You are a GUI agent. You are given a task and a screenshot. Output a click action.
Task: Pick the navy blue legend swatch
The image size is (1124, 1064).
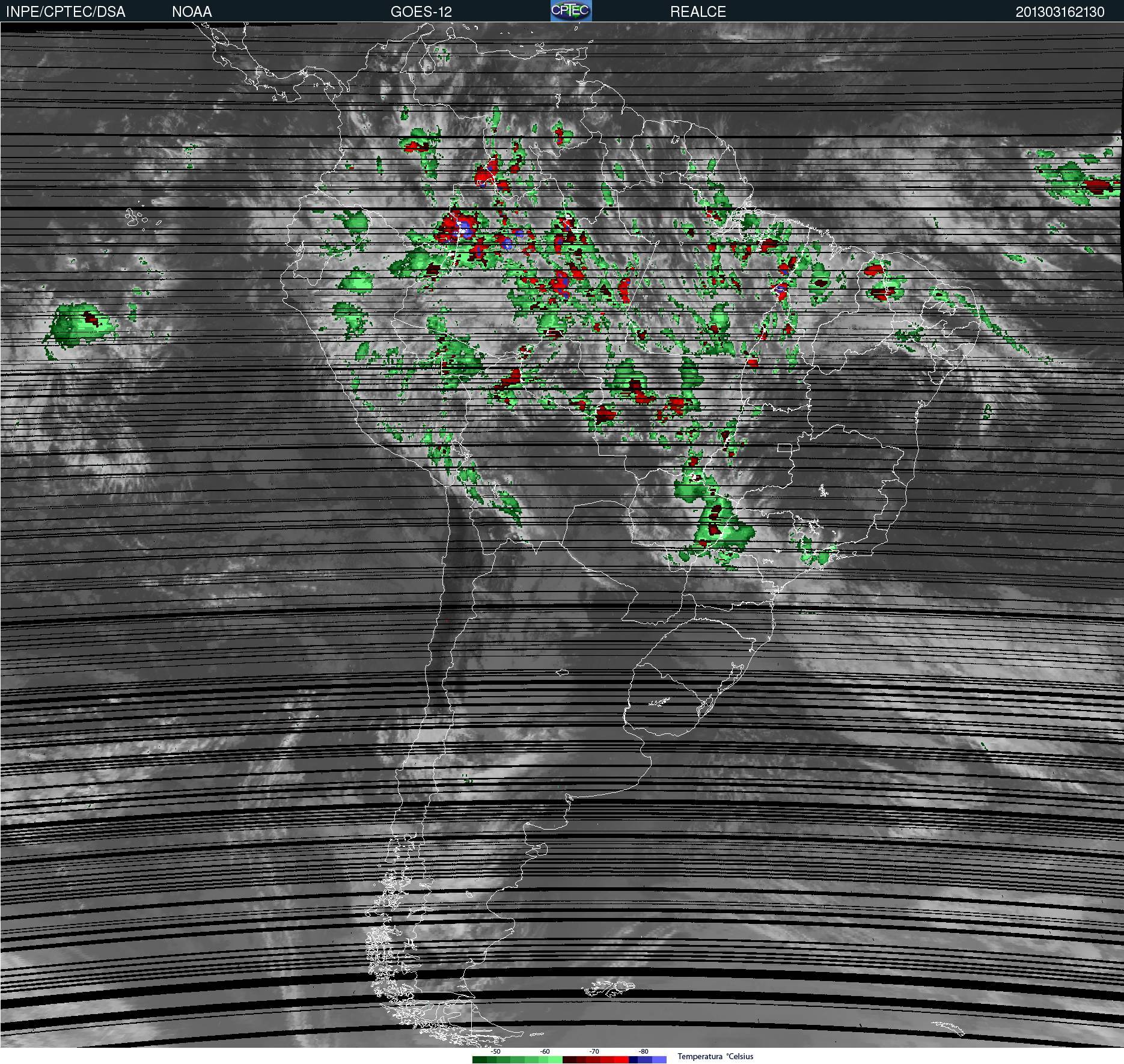click(633, 1060)
